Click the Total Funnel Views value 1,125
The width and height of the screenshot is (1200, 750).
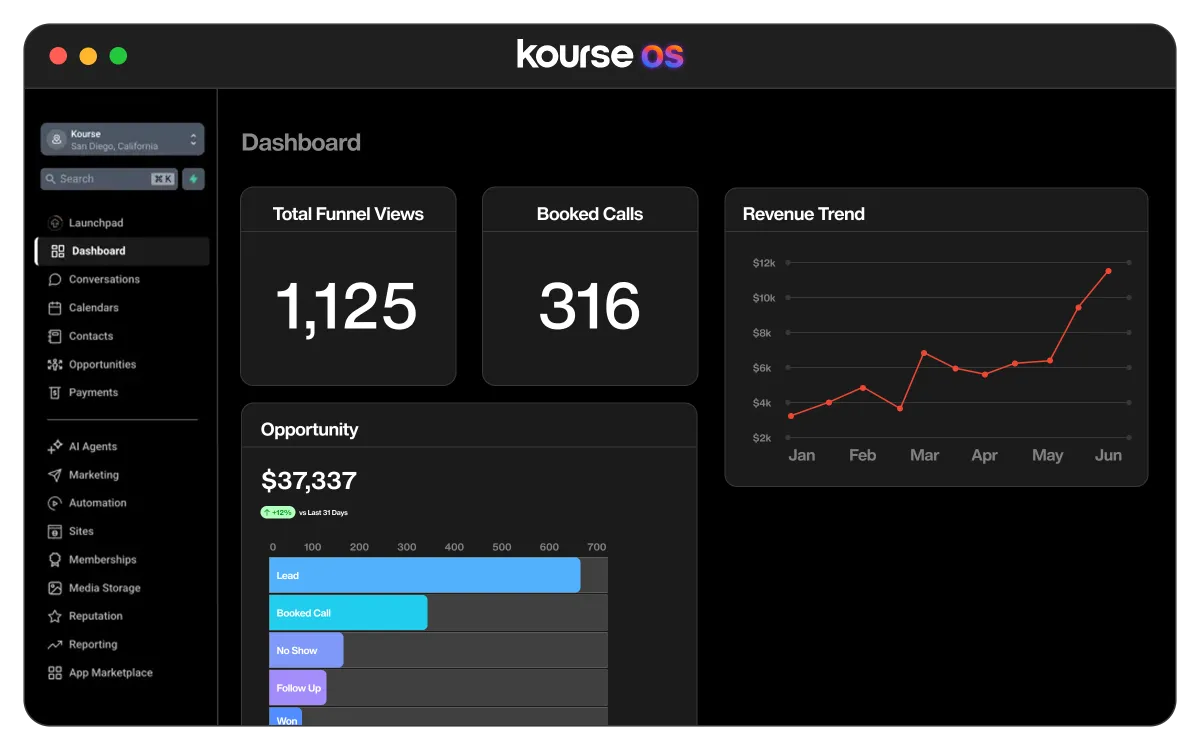coord(346,306)
